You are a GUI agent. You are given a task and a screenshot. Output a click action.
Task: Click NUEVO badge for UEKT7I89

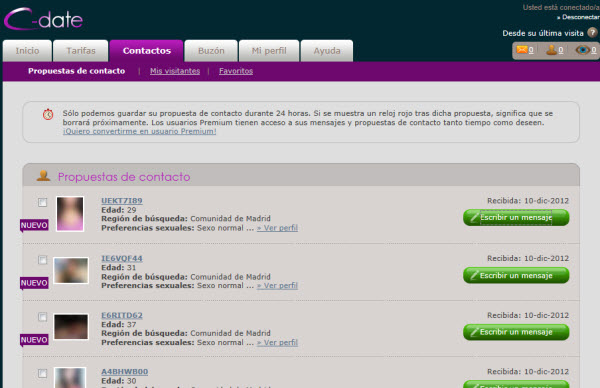34,225
